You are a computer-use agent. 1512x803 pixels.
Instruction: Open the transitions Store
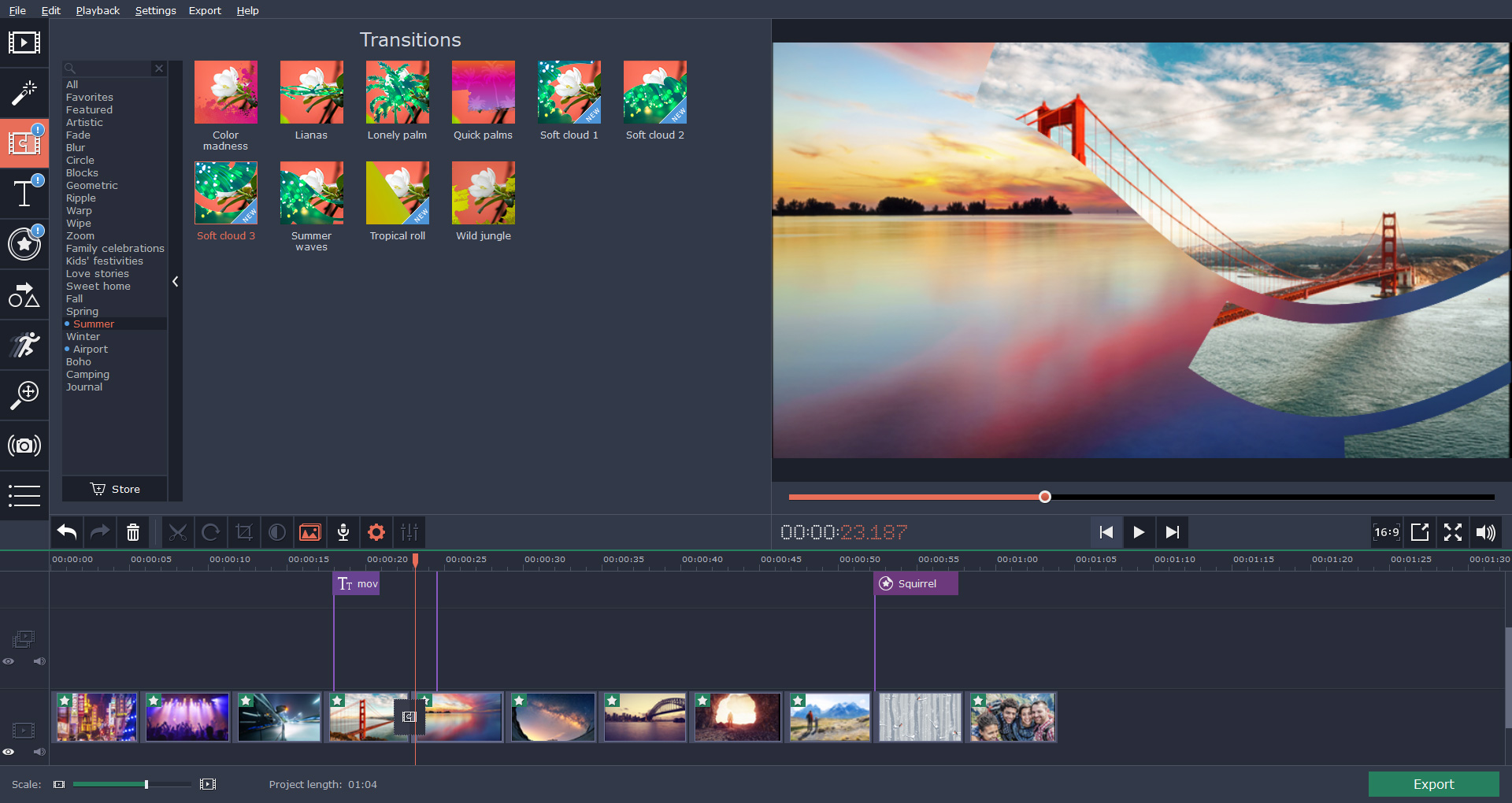114,489
